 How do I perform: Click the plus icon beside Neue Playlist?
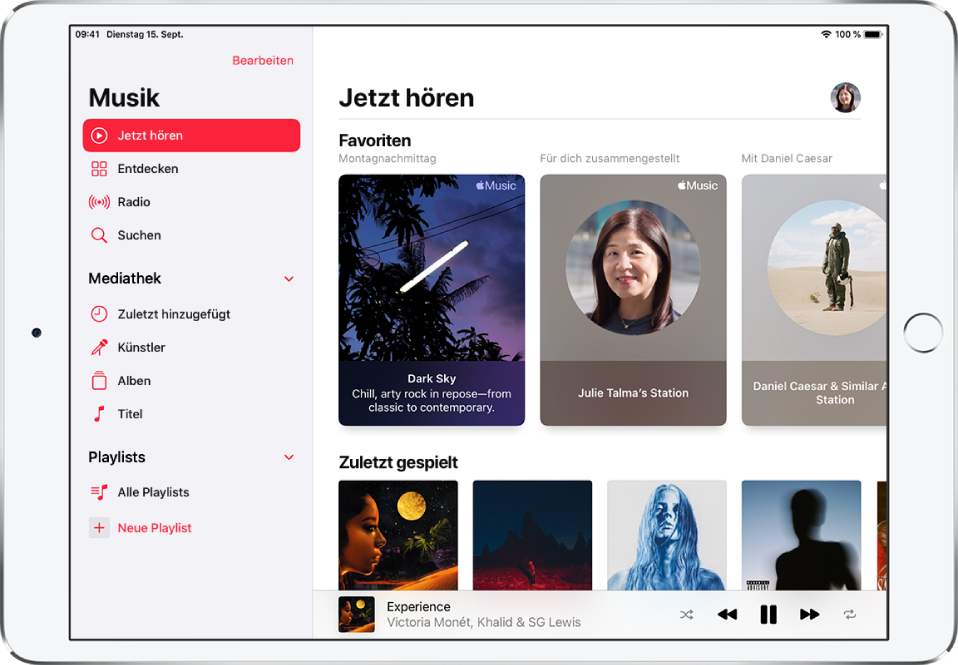click(99, 527)
